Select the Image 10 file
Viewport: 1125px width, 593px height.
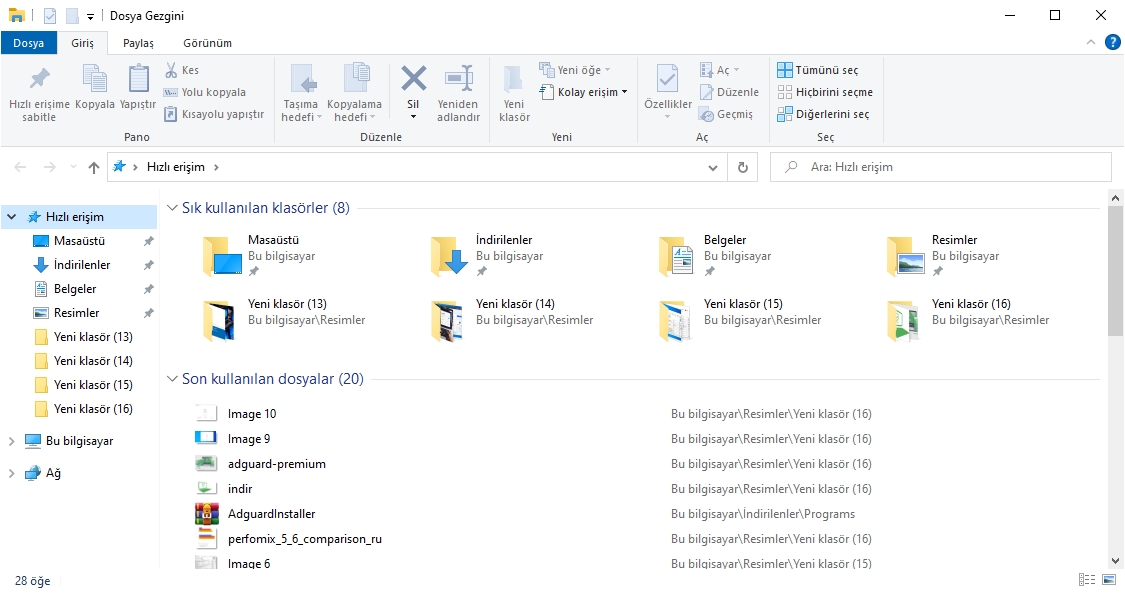pyautogui.click(x=251, y=414)
